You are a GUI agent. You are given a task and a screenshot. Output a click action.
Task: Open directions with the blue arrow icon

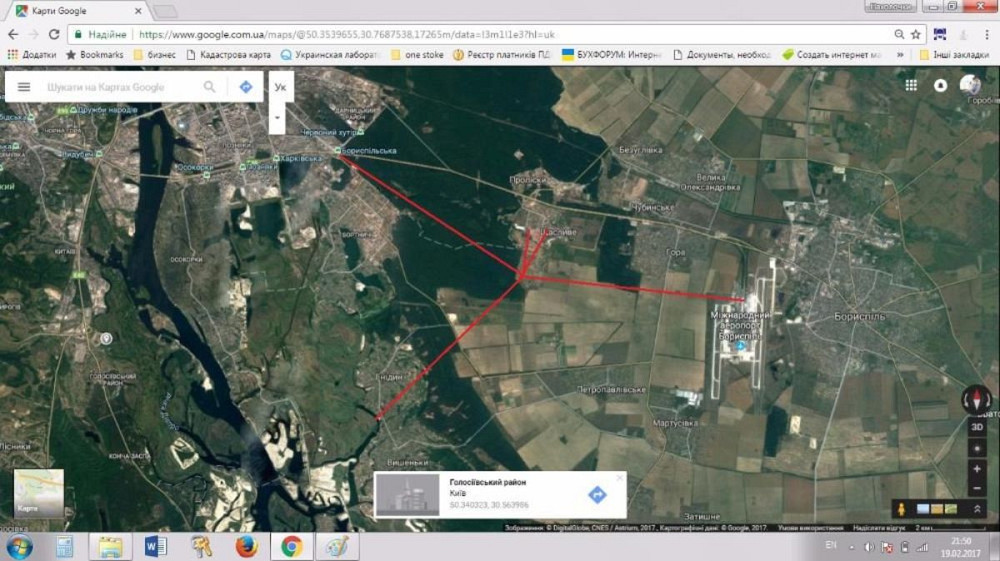coord(246,87)
